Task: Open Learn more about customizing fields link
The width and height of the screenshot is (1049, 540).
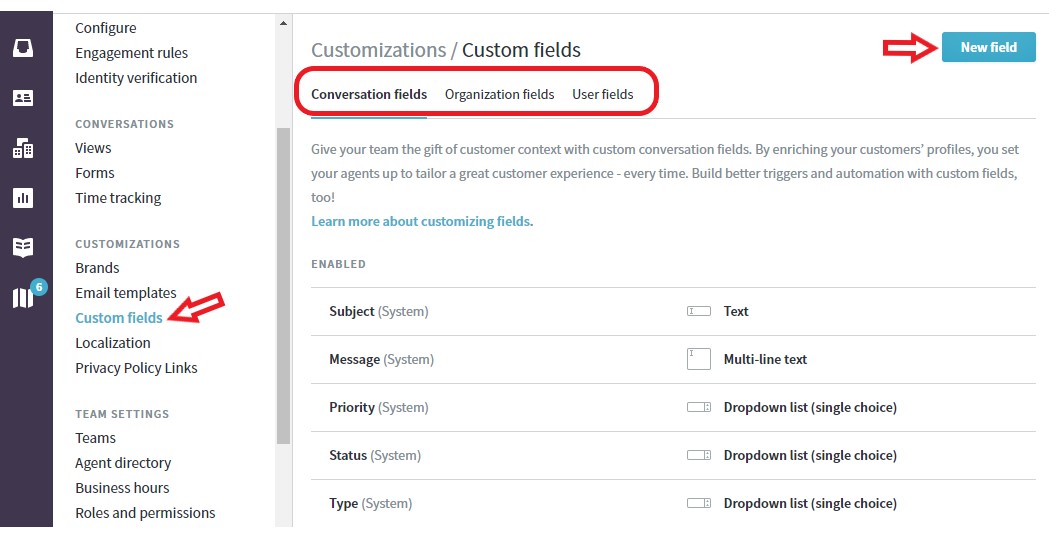Action: point(422,221)
